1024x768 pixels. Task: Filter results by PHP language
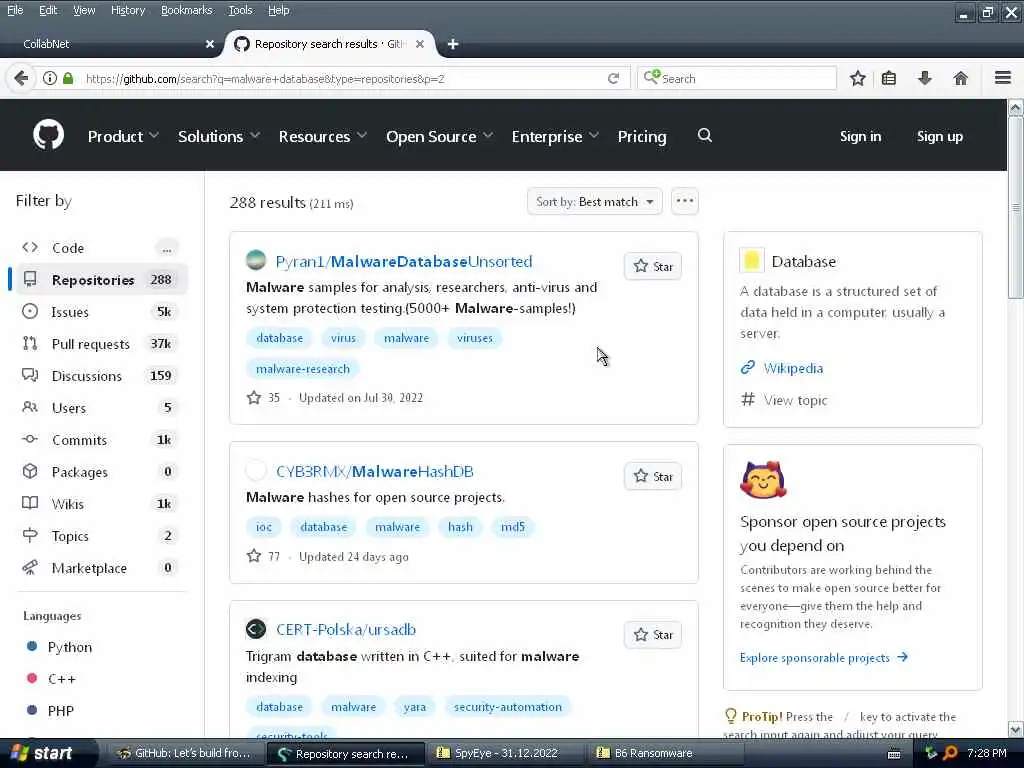(60, 711)
